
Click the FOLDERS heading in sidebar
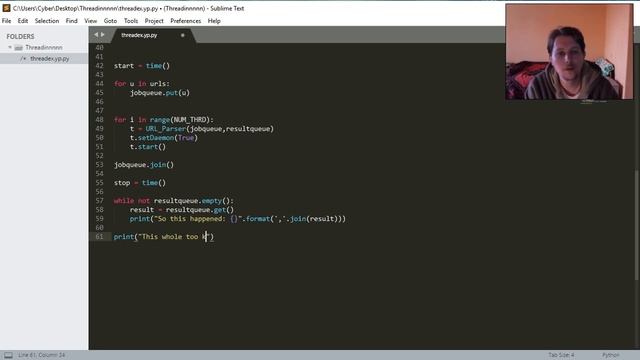click(x=20, y=36)
